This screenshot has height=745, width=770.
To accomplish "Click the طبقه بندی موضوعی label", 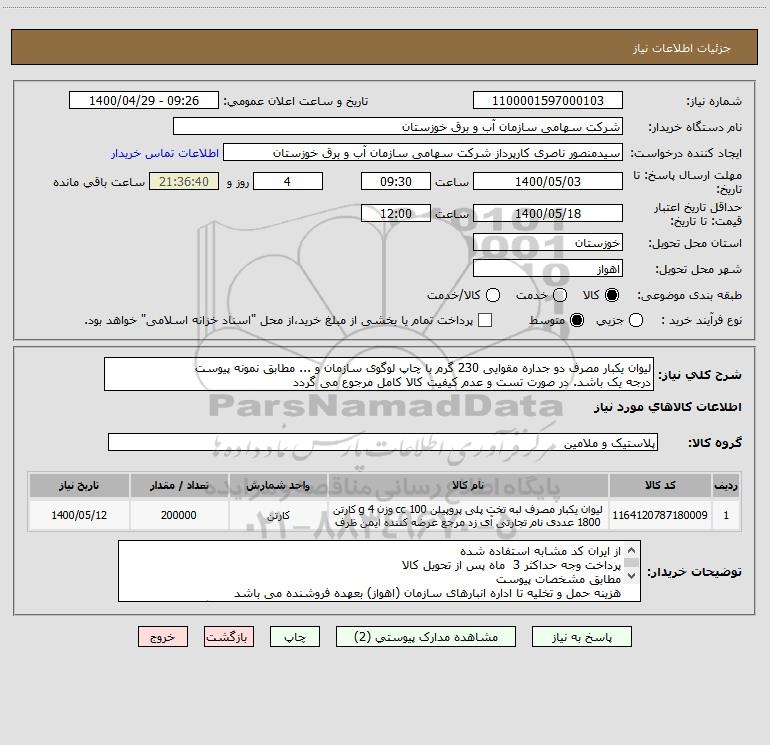I will coord(689,296).
